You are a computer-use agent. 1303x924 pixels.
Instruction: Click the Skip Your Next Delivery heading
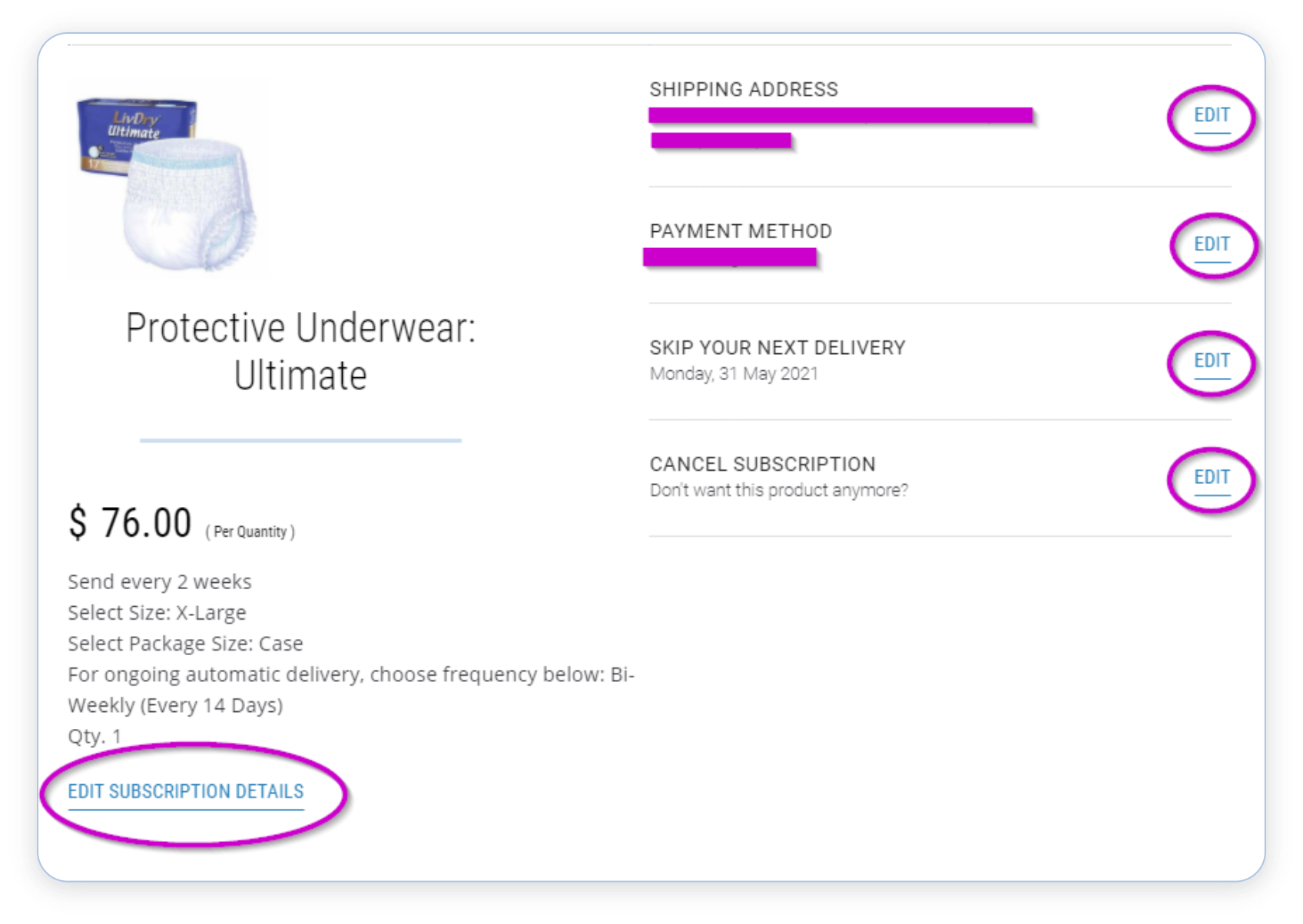777,349
